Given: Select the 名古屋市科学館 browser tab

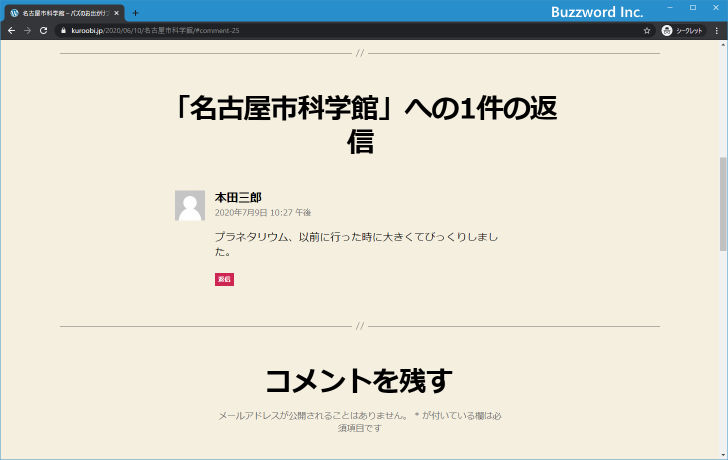Looking at the screenshot, I should pyautogui.click(x=65, y=13).
